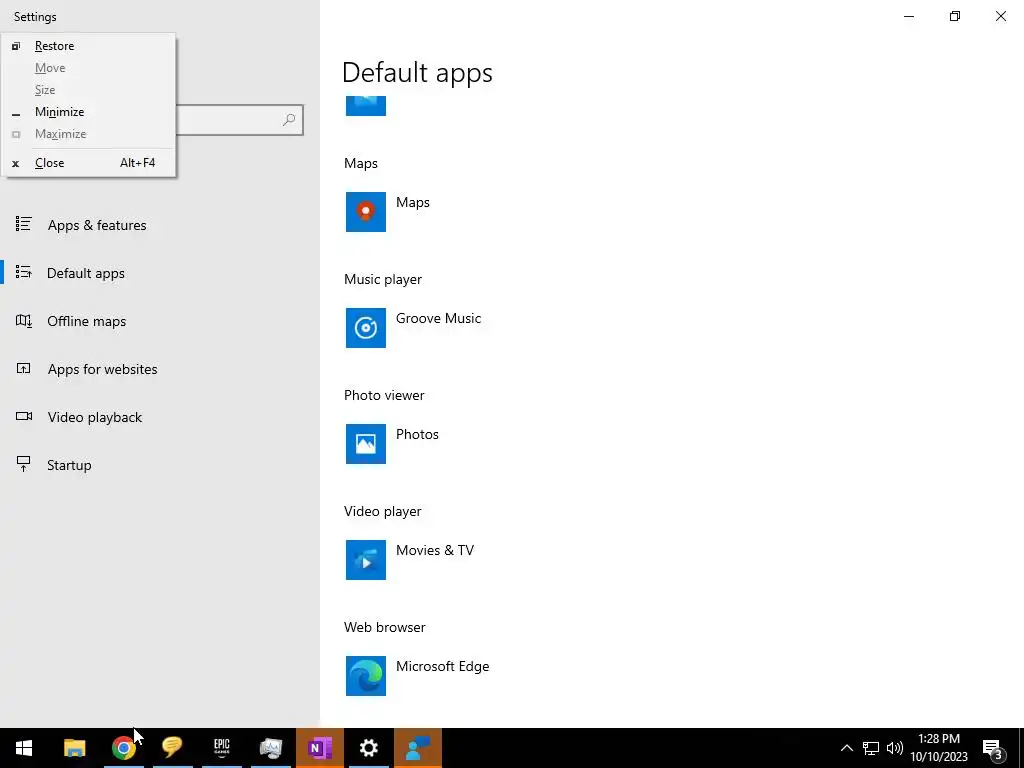1024x768 pixels.
Task: Click the greyed-out Size menu entry
Action: tap(88, 89)
